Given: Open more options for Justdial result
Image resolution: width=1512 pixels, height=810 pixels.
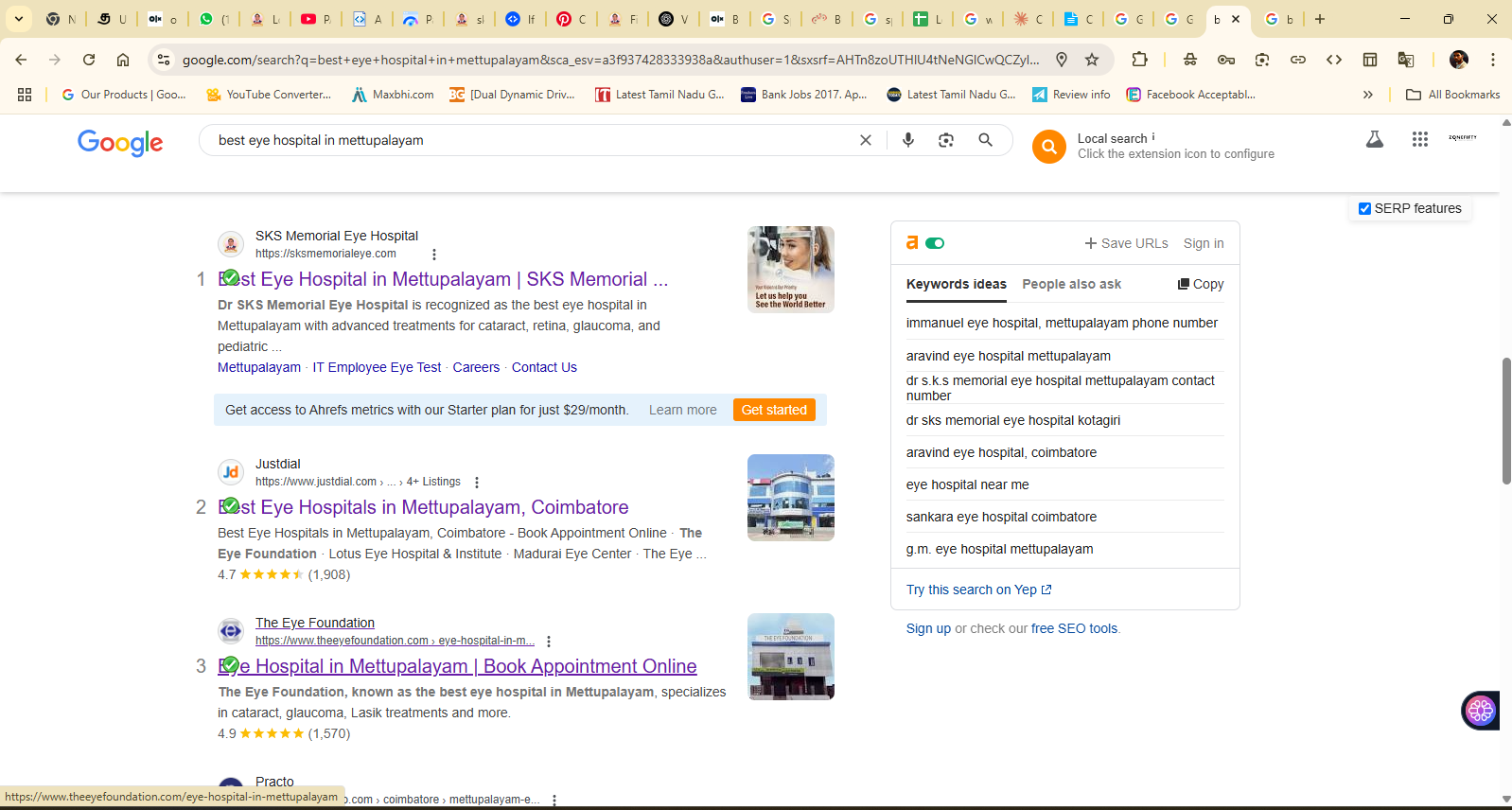Looking at the screenshot, I should (477, 483).
